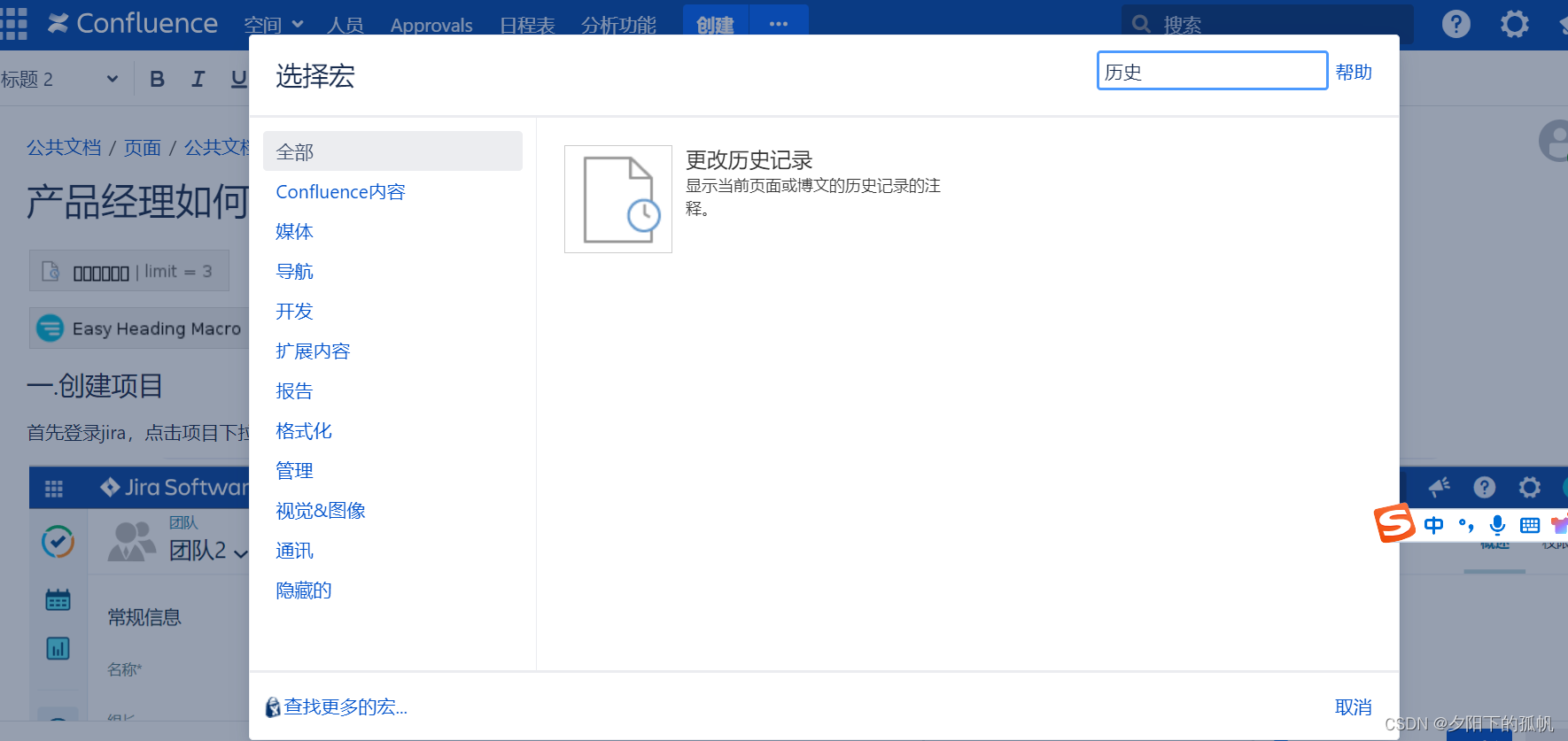Focus the macro search field containing 历史
Image resolution: width=1568 pixels, height=741 pixels.
[1212, 71]
